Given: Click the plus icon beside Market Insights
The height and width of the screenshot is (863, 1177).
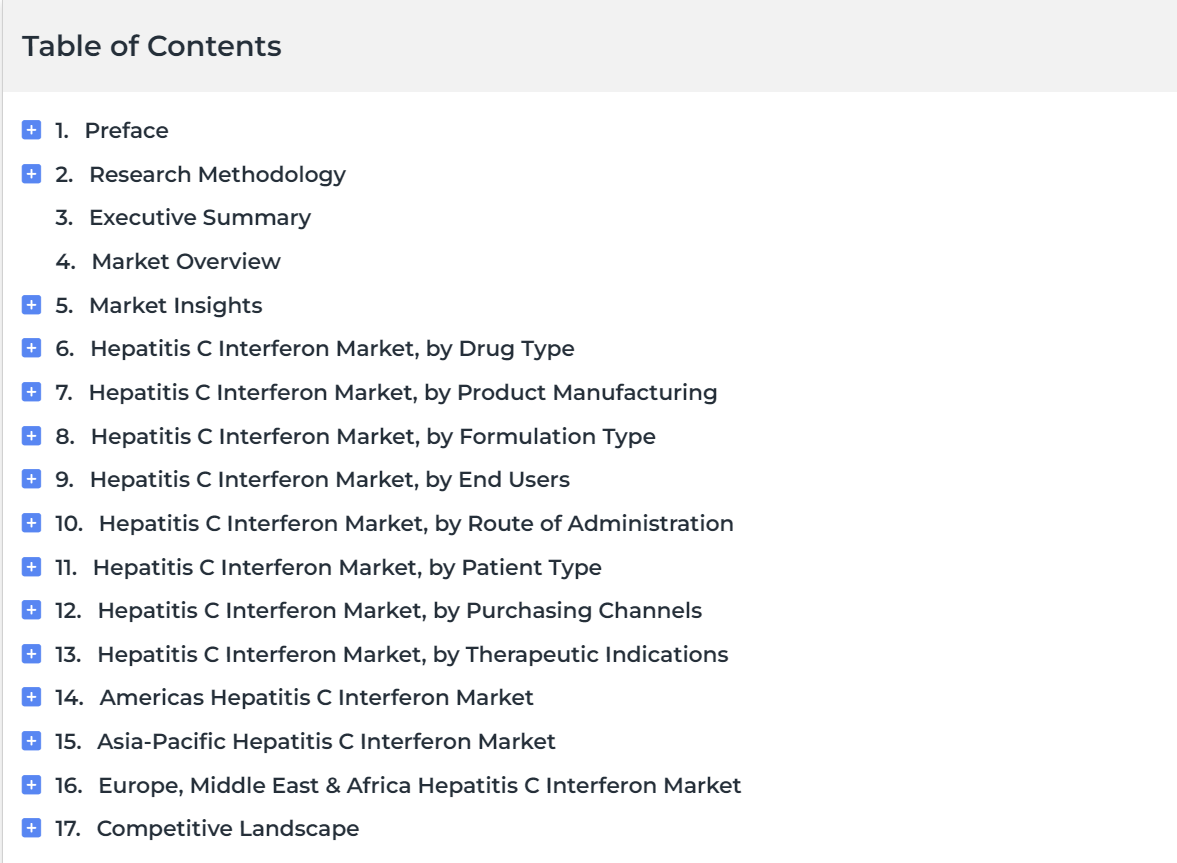Looking at the screenshot, I should tap(32, 305).
